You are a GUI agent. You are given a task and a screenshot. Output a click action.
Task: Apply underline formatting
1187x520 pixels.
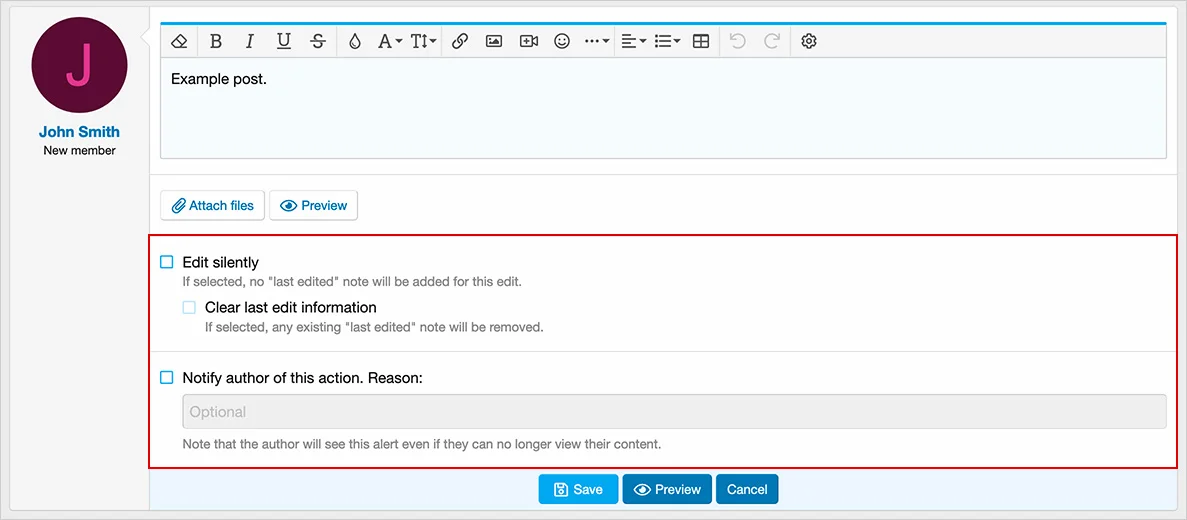point(284,41)
